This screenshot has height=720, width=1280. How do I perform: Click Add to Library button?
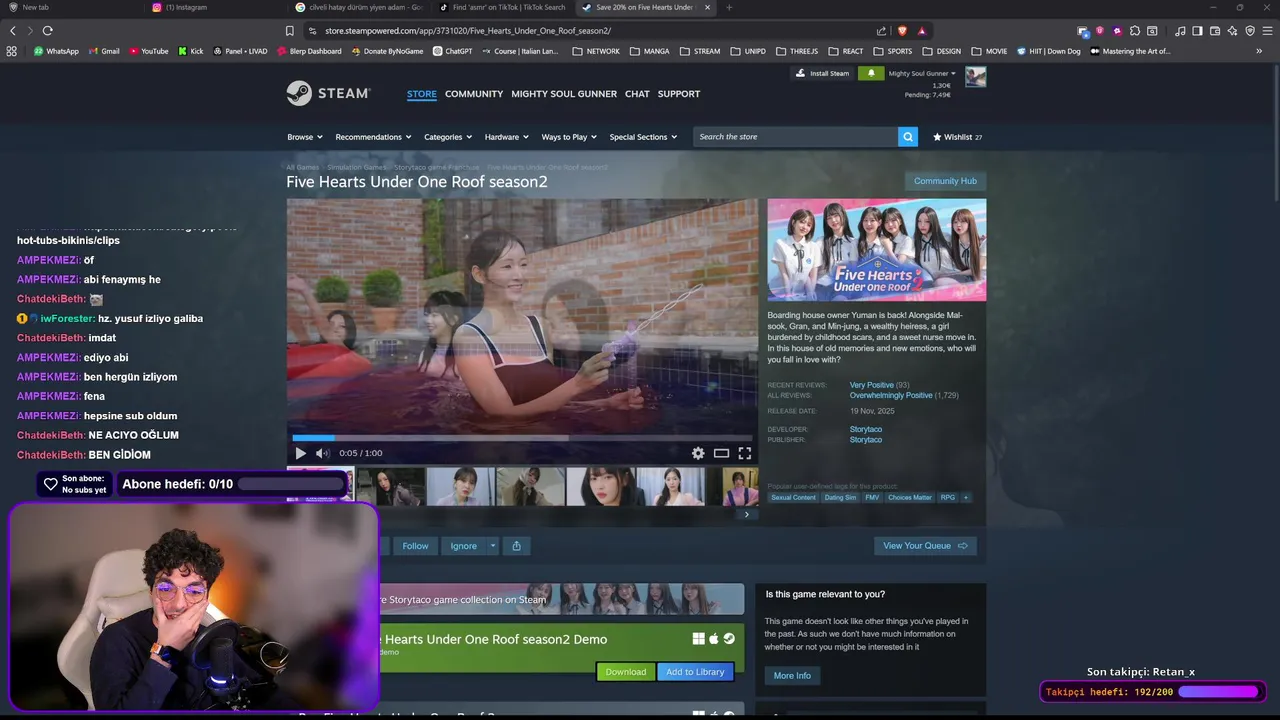click(695, 672)
